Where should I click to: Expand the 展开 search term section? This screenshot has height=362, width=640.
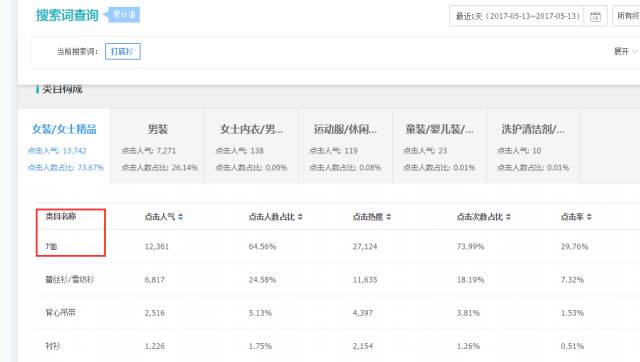click(626, 51)
